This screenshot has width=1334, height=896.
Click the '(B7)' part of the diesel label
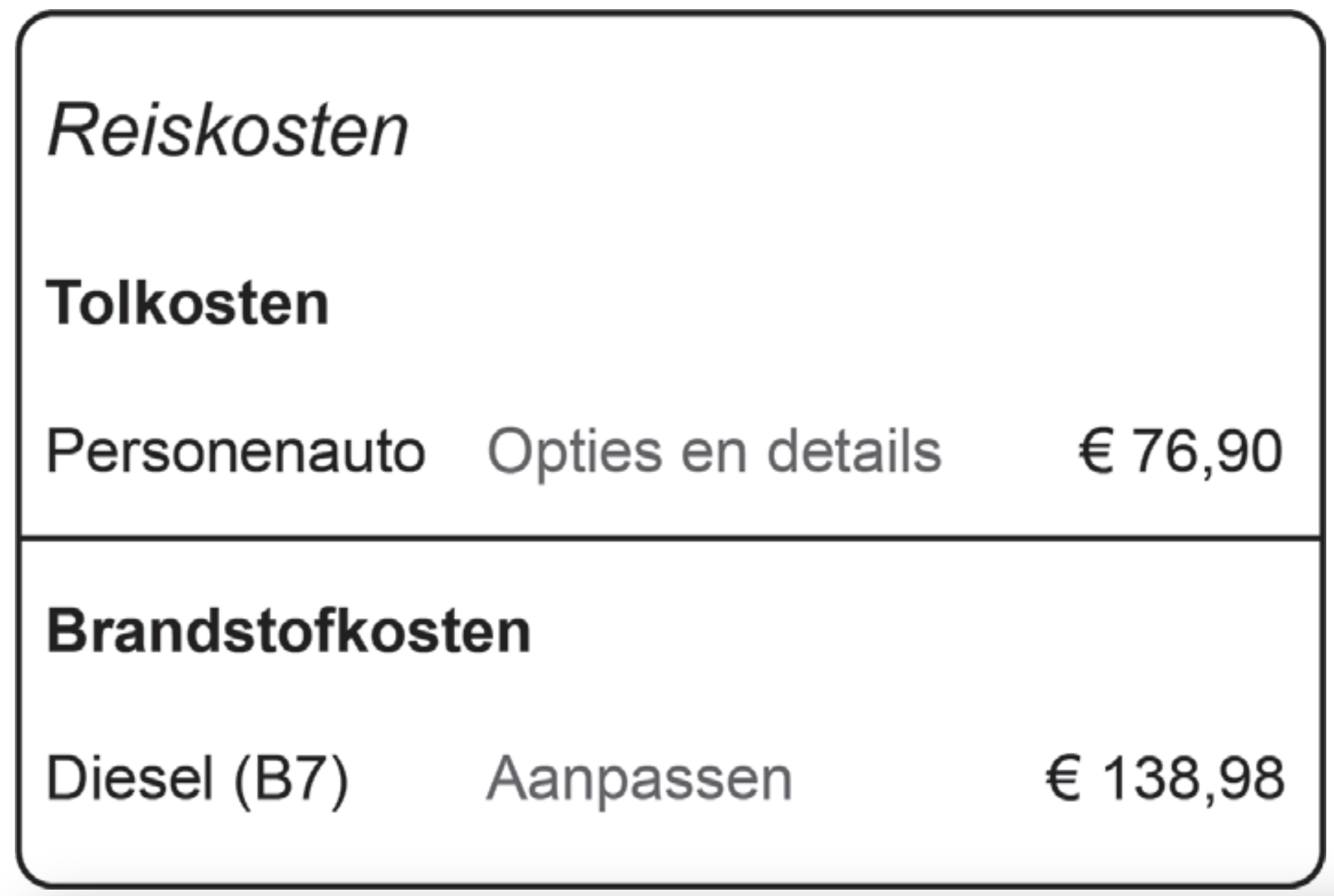click(291, 779)
